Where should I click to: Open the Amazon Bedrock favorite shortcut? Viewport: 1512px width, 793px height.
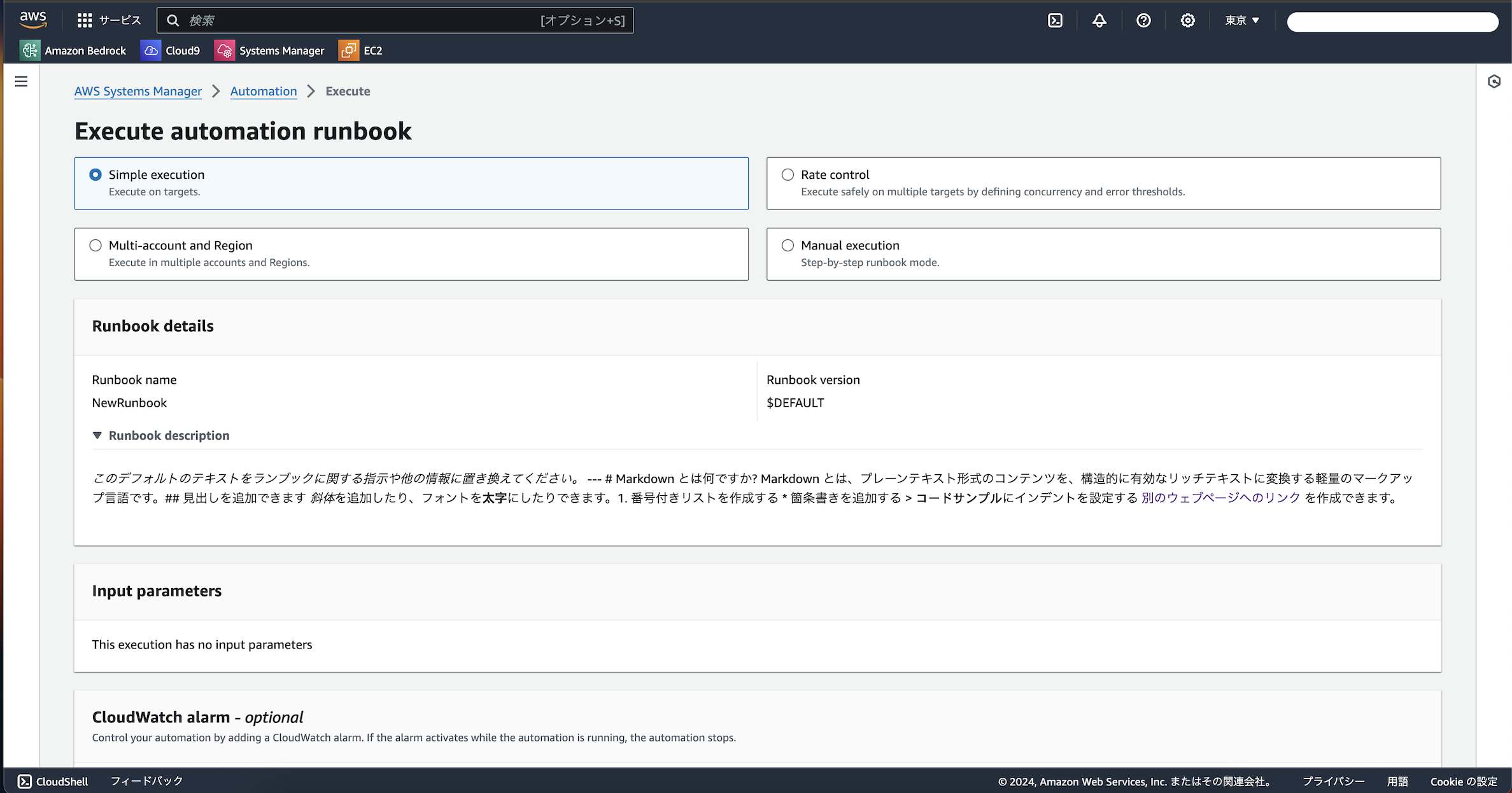tap(73, 50)
